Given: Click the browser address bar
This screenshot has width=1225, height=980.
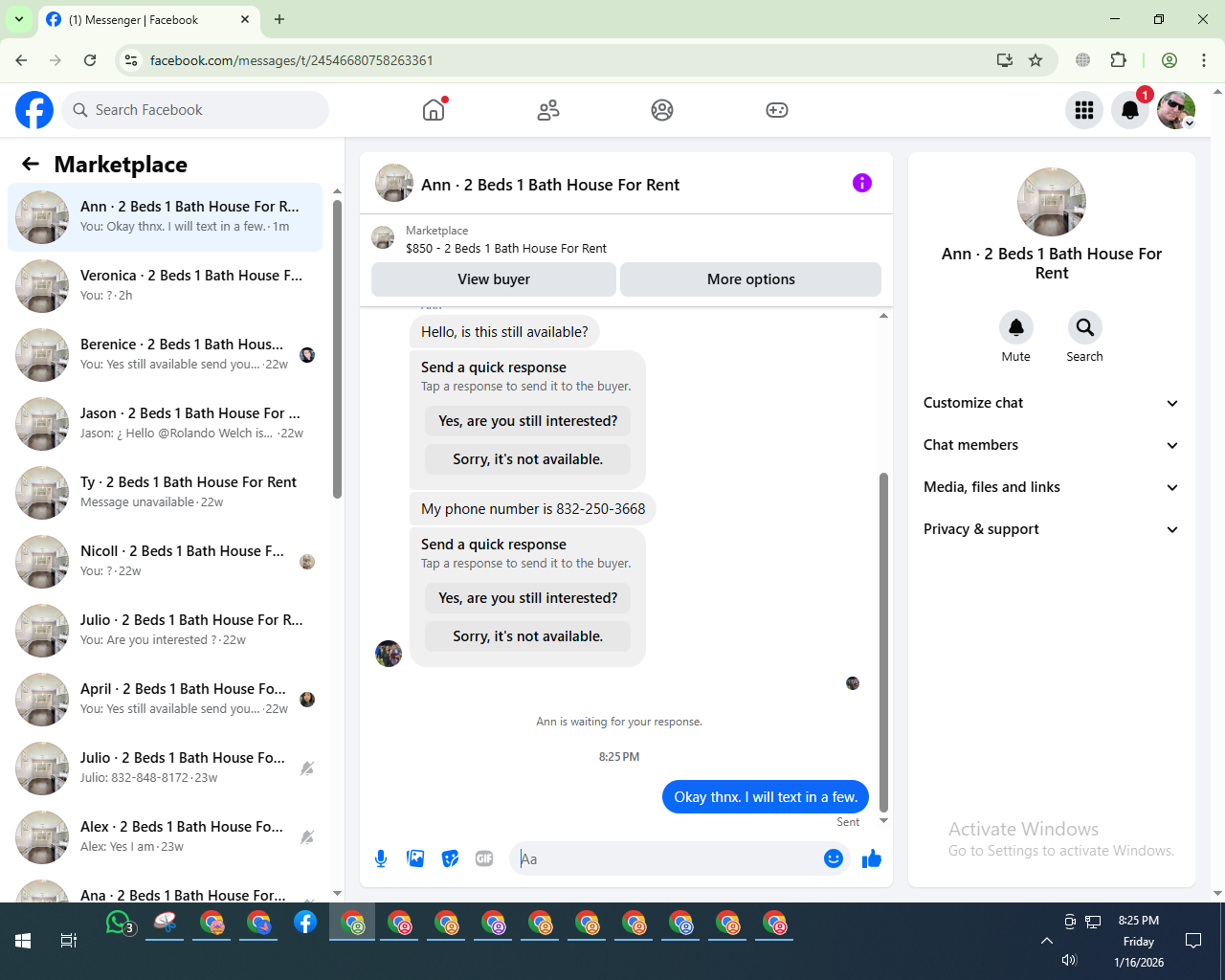Looking at the screenshot, I should point(565,60).
